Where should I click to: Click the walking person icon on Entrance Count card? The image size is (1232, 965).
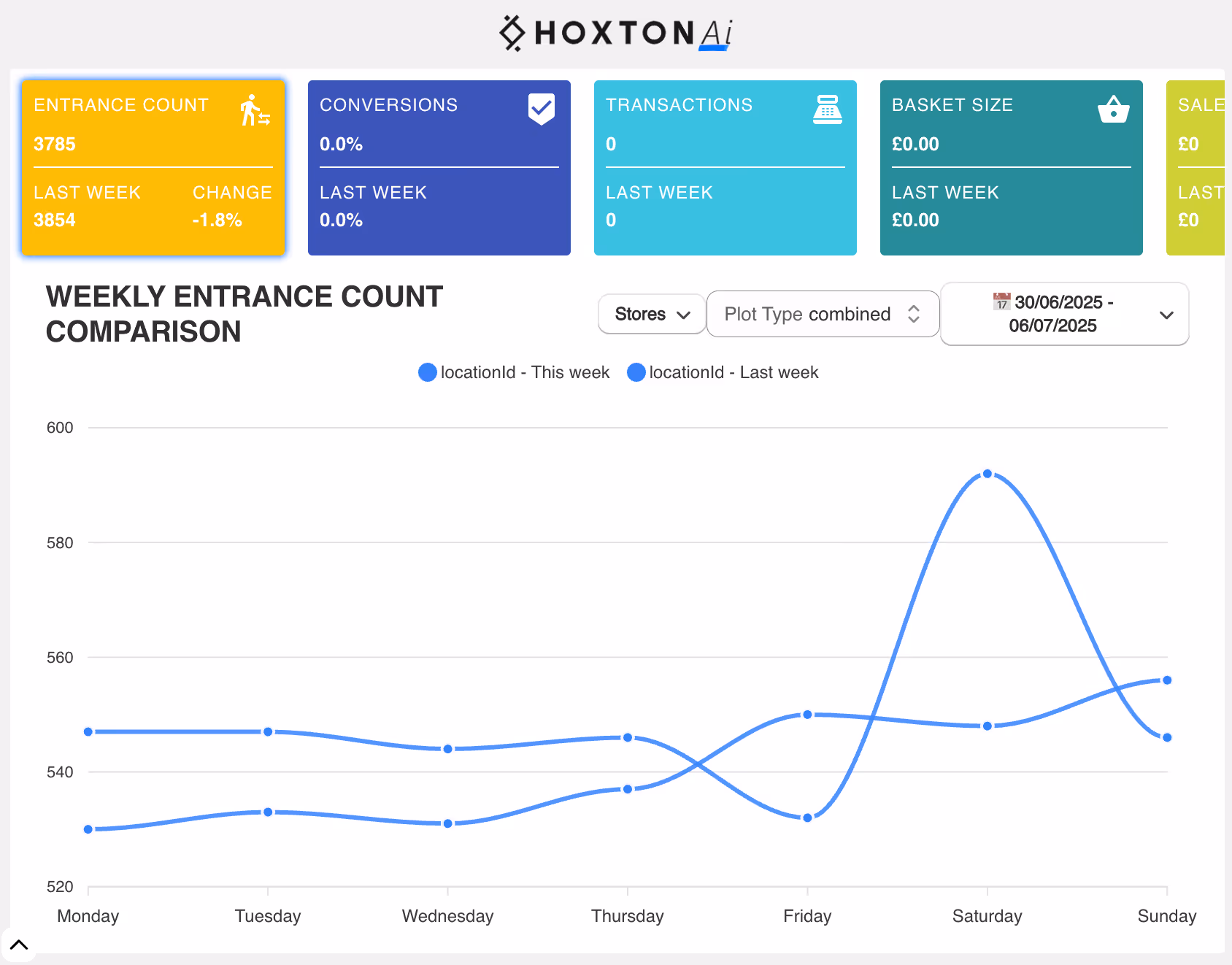253,111
